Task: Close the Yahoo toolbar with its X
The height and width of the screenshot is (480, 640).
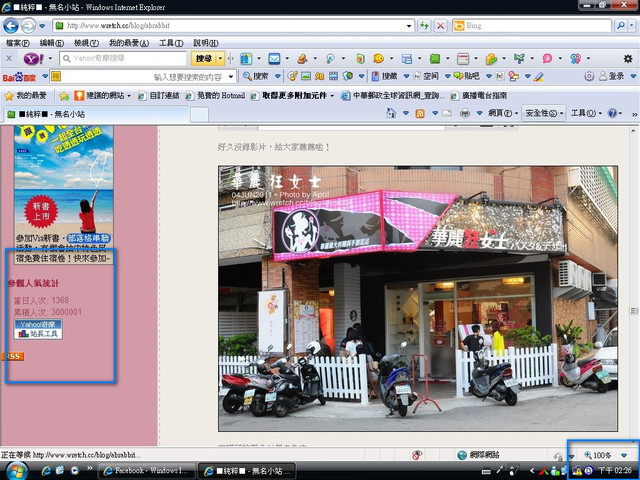Action: [x=9, y=58]
